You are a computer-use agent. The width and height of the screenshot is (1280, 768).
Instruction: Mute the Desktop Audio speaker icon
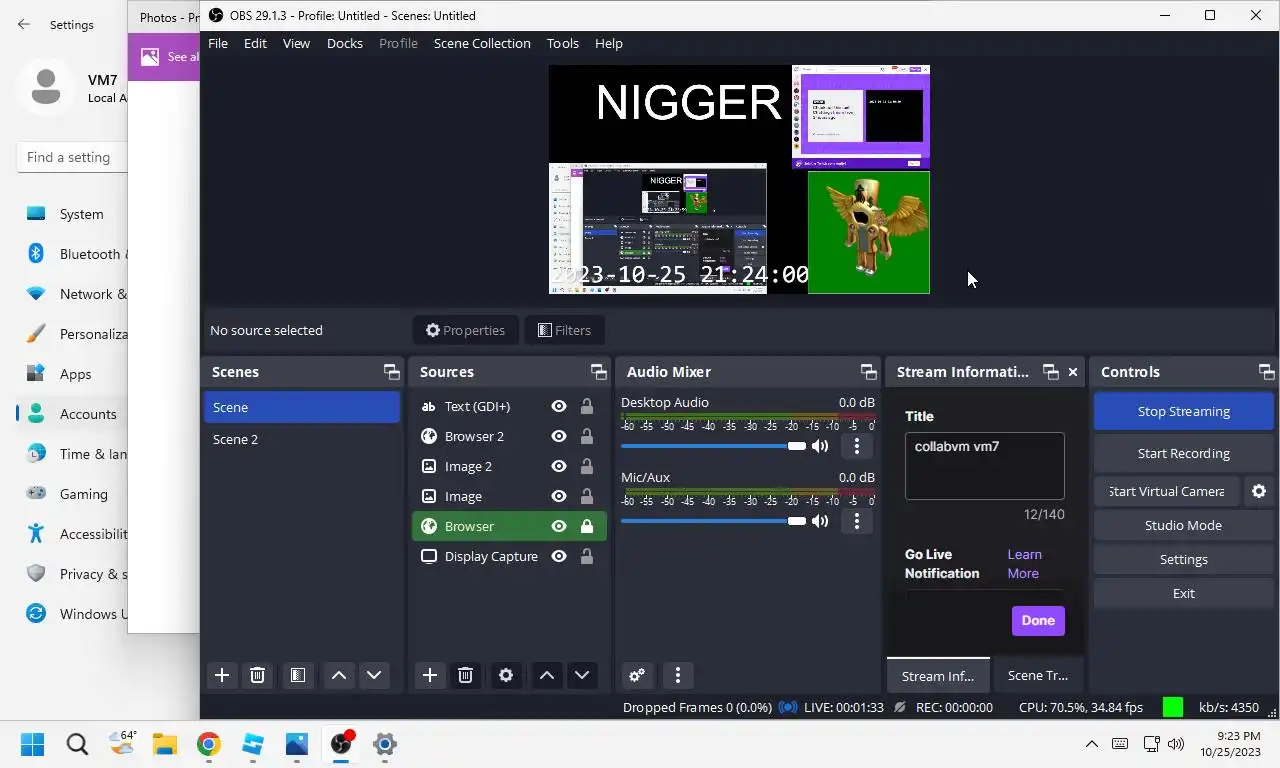click(x=820, y=446)
